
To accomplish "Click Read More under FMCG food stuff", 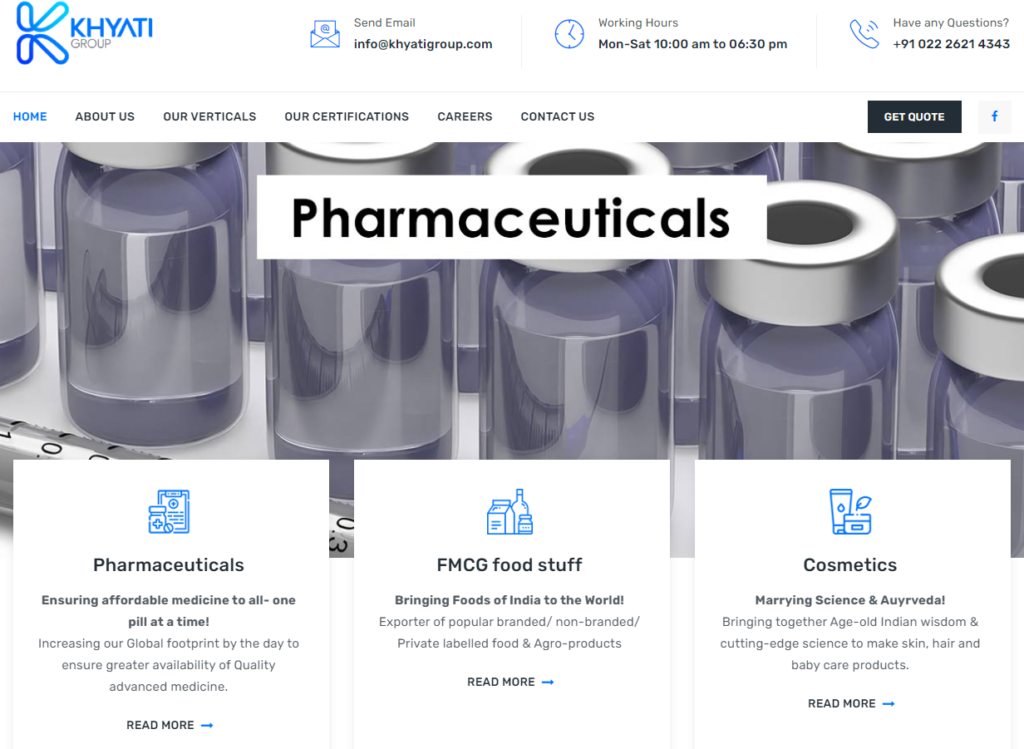I will [511, 682].
